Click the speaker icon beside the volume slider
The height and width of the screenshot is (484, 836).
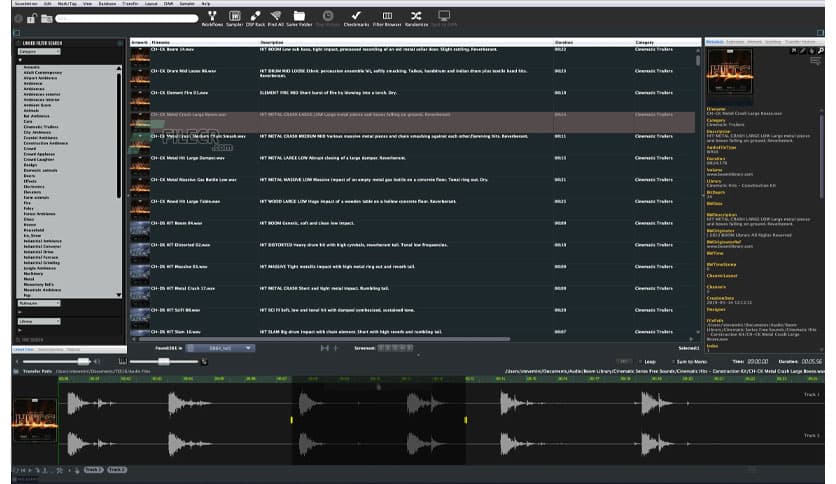97,361
